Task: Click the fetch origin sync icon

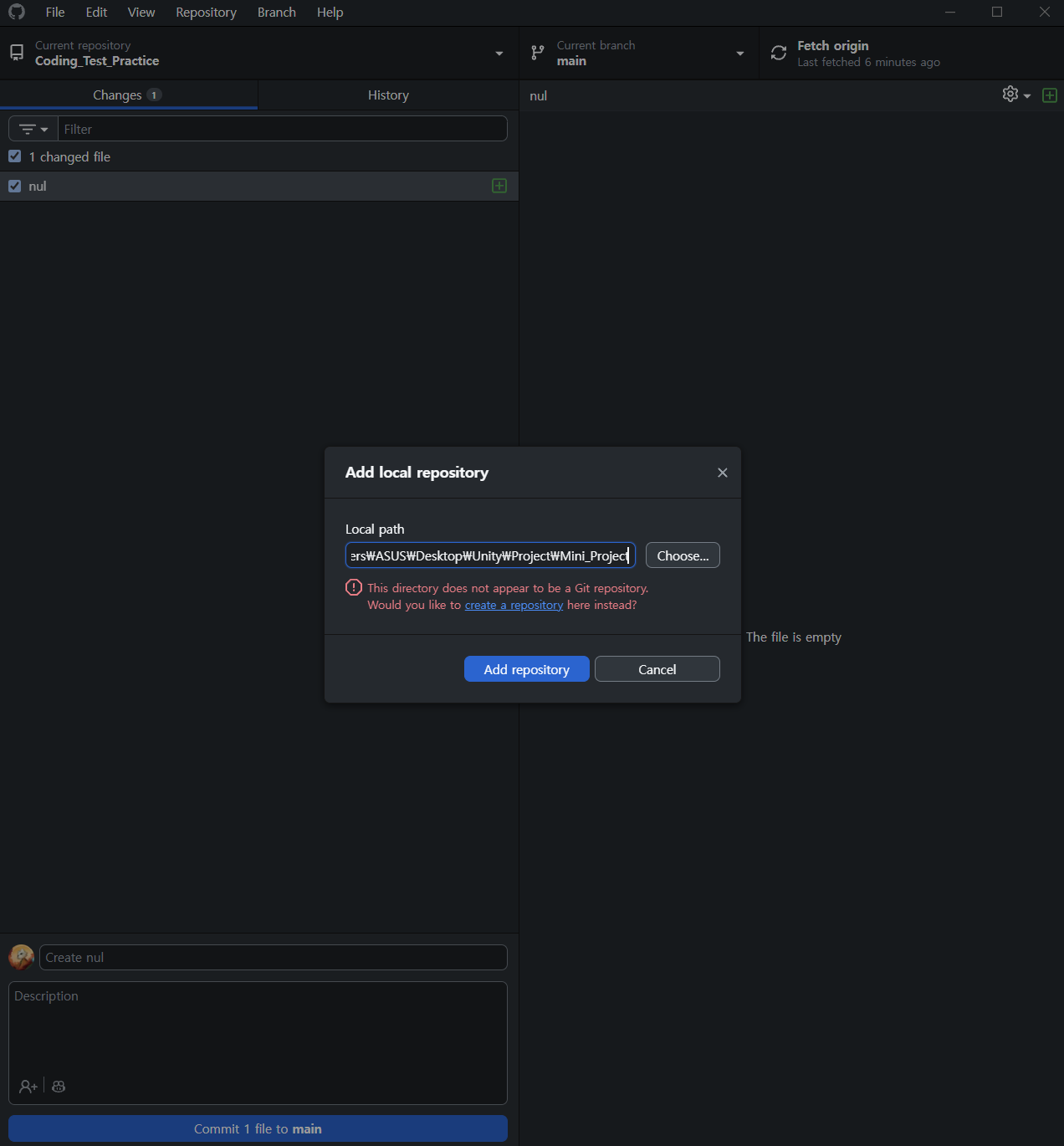Action: click(x=779, y=53)
